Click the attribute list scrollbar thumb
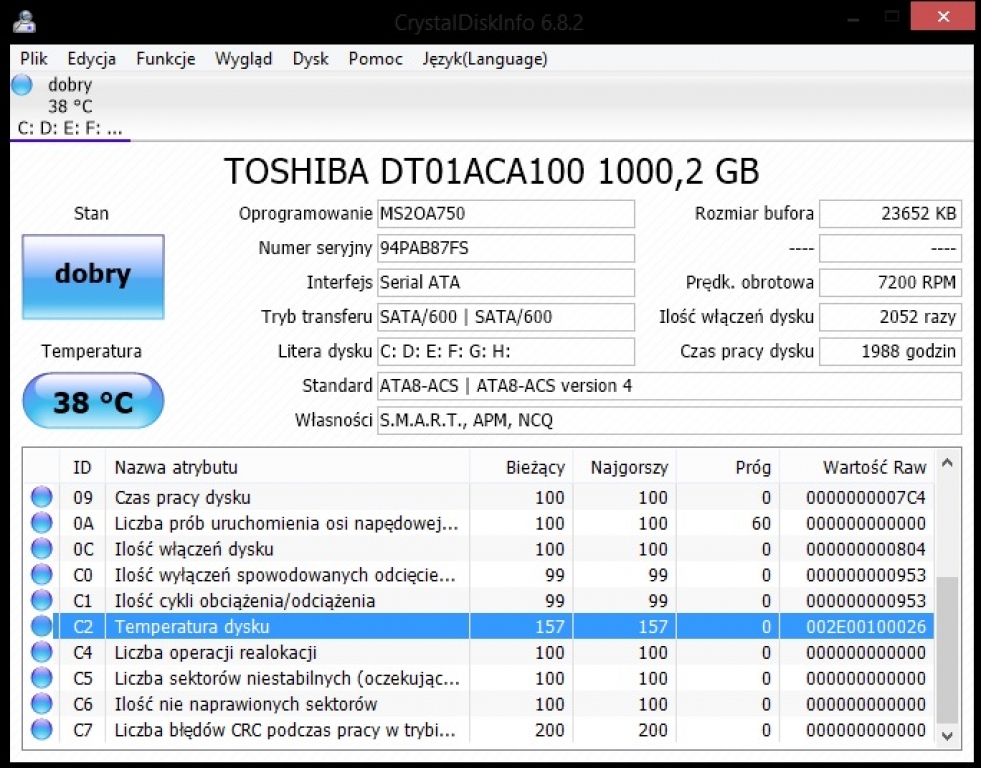Screen dimensions: 981x768 [947, 650]
